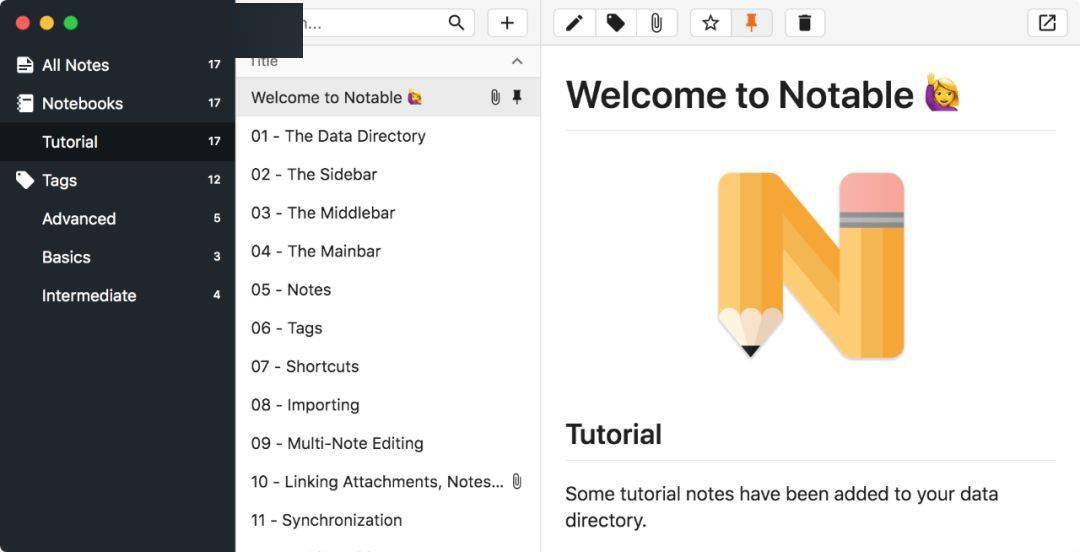Viewport: 1080px width, 552px height.
Task: Open note 01 - The Data Directory
Action: pyautogui.click(x=388, y=136)
